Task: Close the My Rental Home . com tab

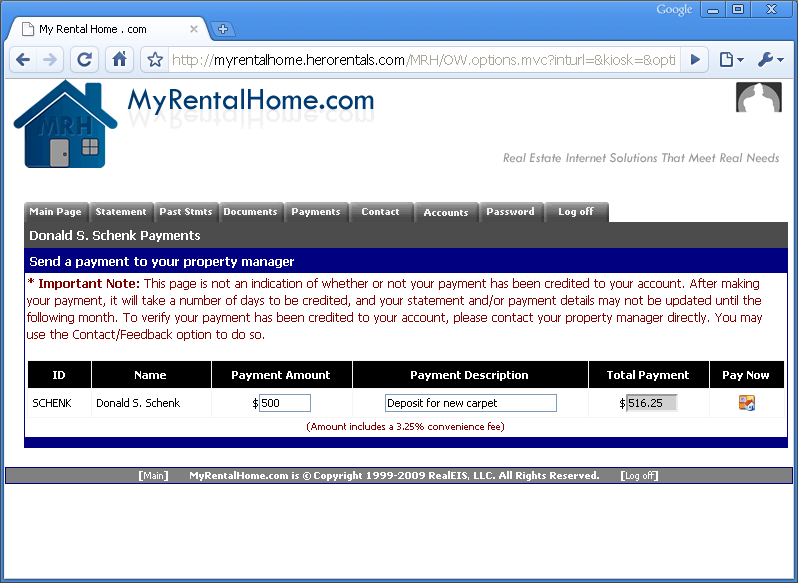Action: click(194, 29)
